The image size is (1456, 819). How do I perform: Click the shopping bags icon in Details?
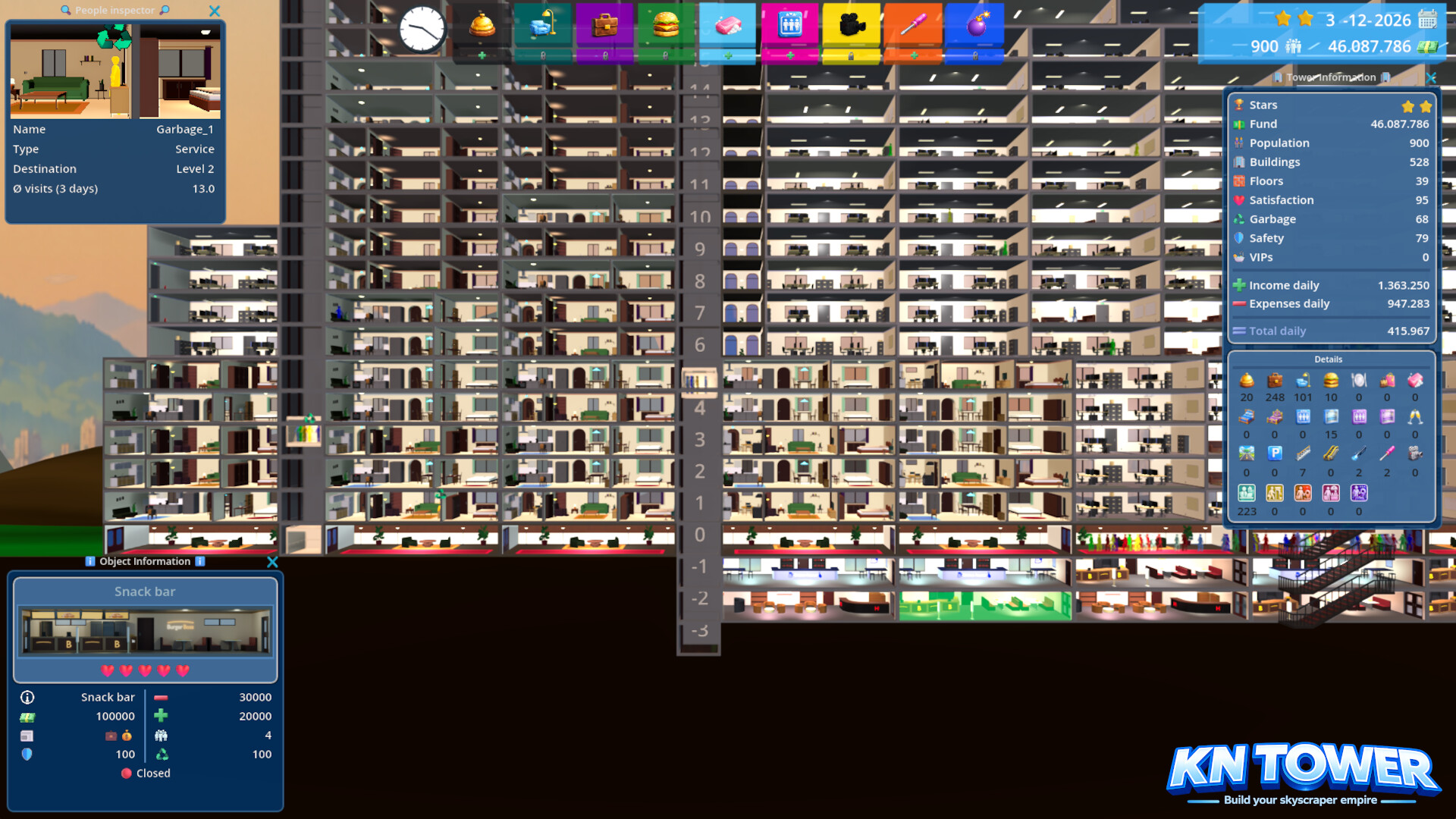1387,380
